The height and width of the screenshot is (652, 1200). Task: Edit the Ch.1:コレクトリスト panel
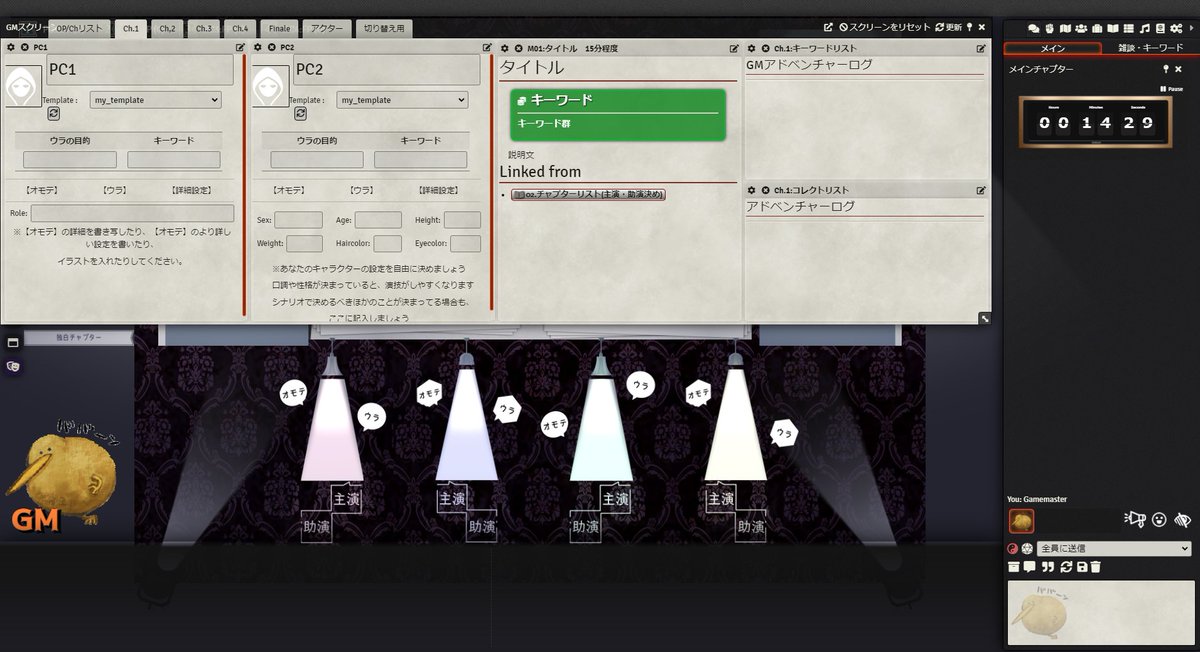(981, 189)
